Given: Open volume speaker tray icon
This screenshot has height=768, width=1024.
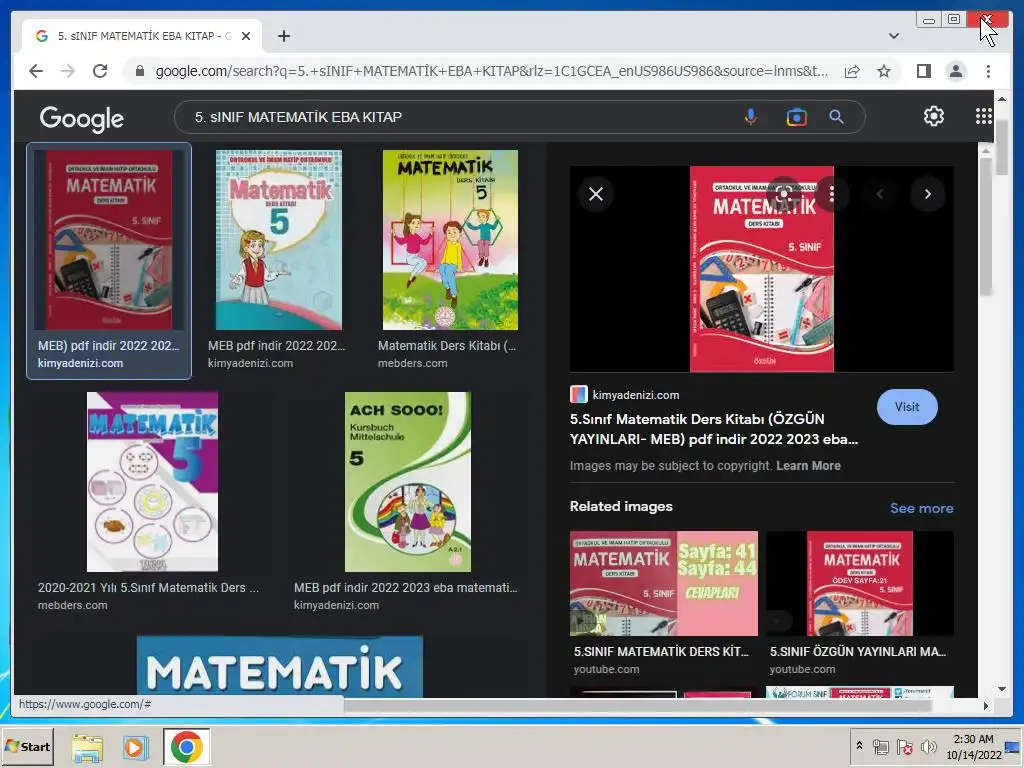Looking at the screenshot, I should tap(928, 746).
